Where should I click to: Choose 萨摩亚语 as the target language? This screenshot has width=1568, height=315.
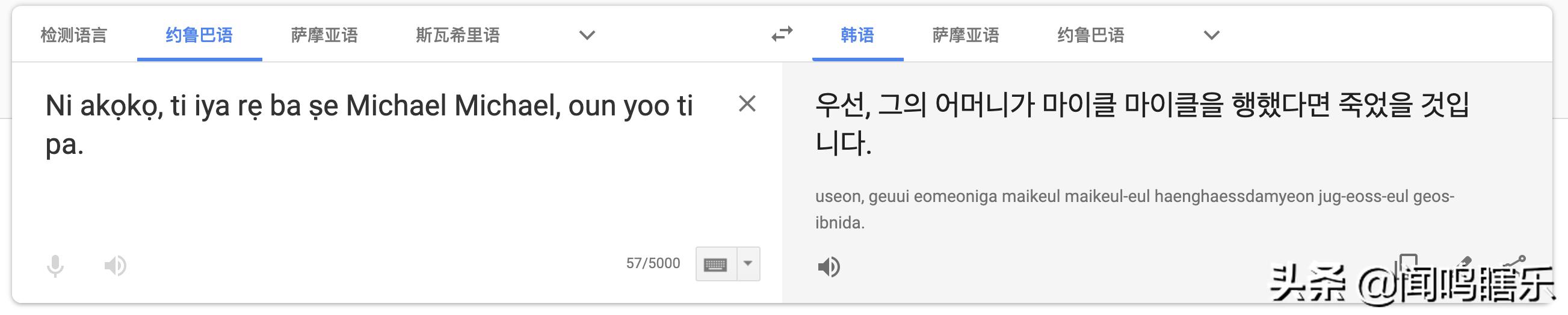coord(966,35)
